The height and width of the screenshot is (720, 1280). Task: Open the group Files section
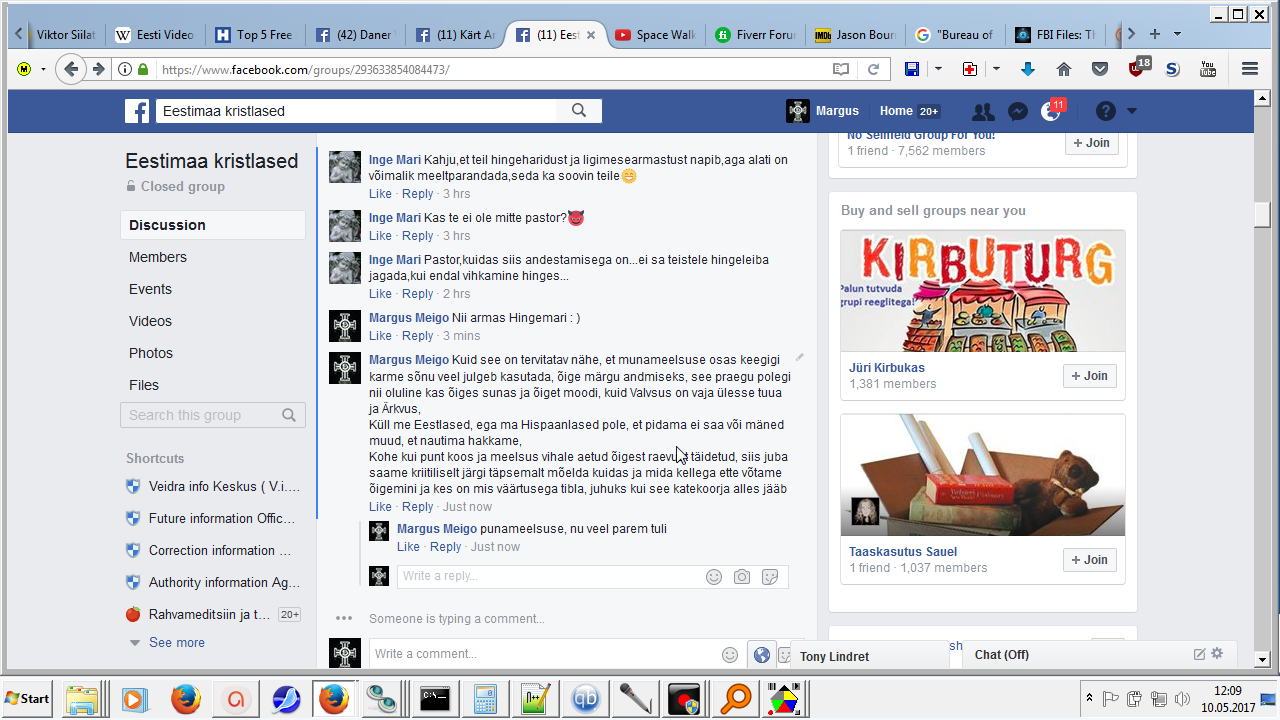pyautogui.click(x=144, y=385)
